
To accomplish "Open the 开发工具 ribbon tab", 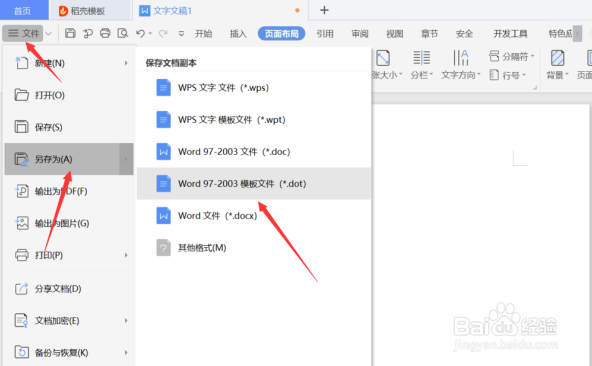I will (510, 34).
